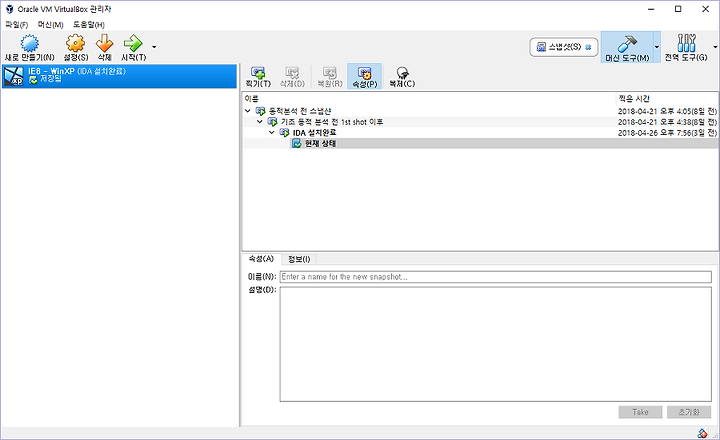Viewport: 720px width, 440px height.
Task: Focus the 설명(D) description text area
Action: [x=495, y=344]
